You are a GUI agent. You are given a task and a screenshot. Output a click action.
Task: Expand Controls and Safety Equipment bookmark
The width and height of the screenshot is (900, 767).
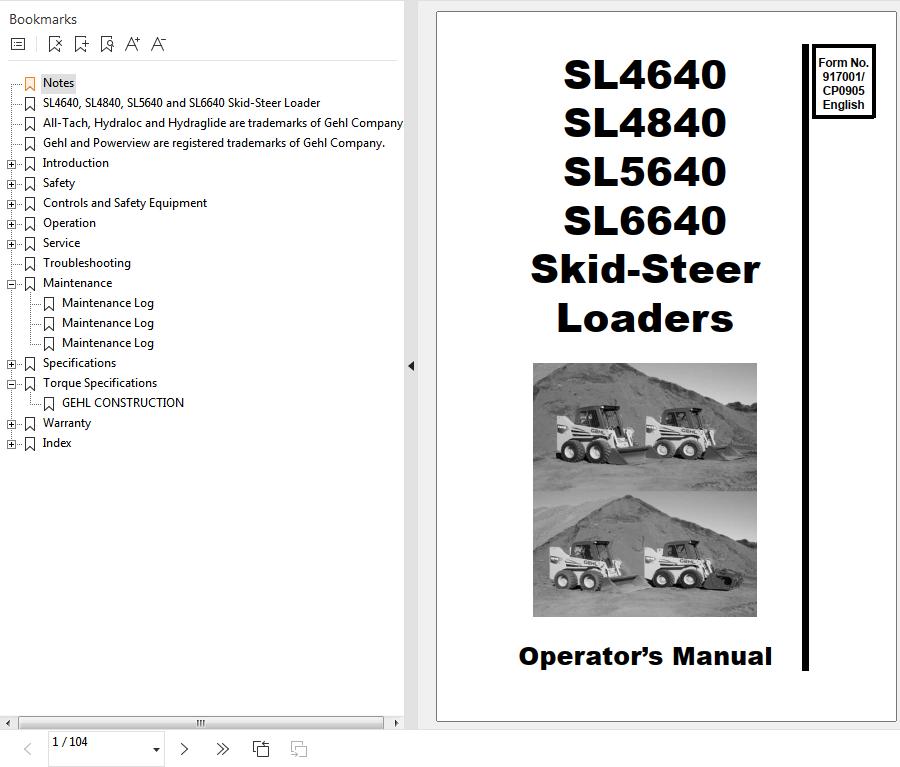11,204
